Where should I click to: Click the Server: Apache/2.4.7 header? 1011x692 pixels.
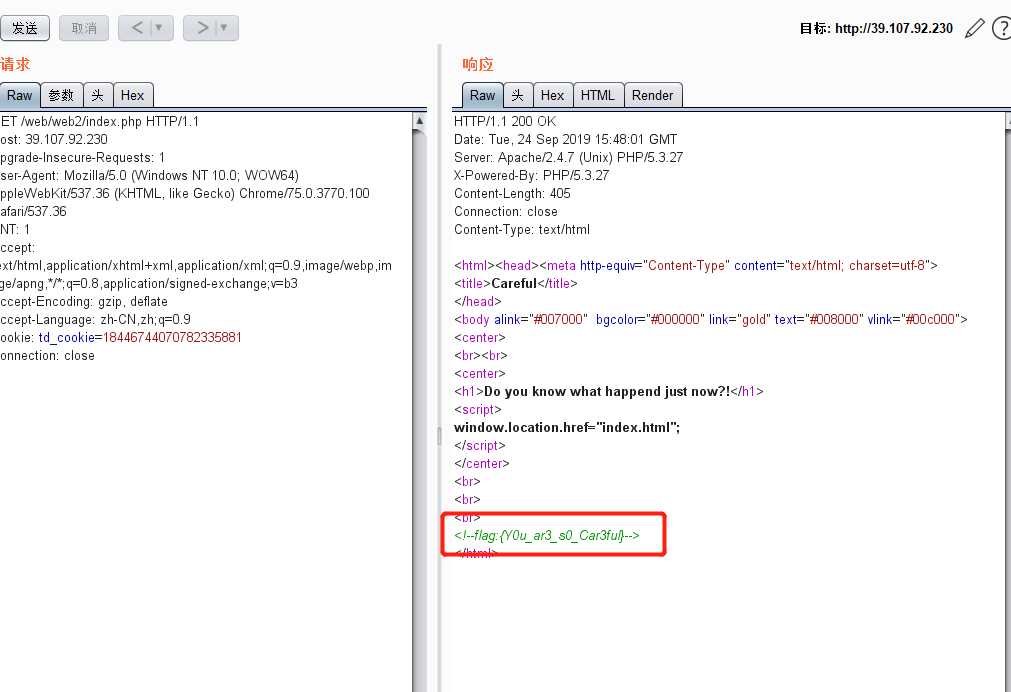(568, 157)
